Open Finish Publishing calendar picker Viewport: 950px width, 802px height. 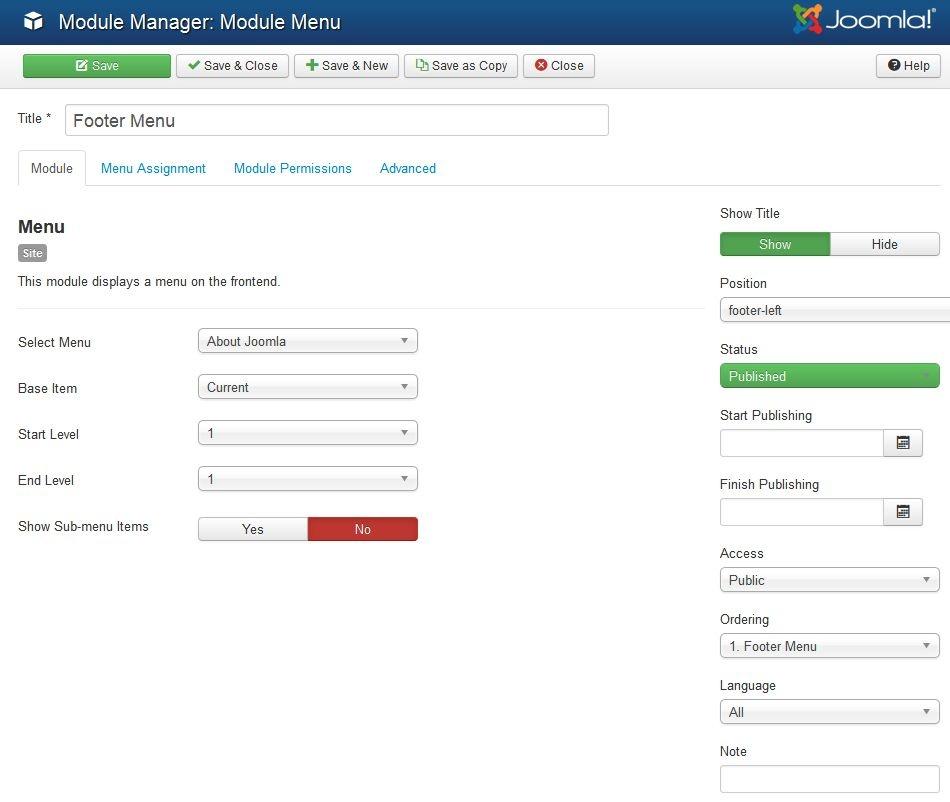(x=902, y=512)
